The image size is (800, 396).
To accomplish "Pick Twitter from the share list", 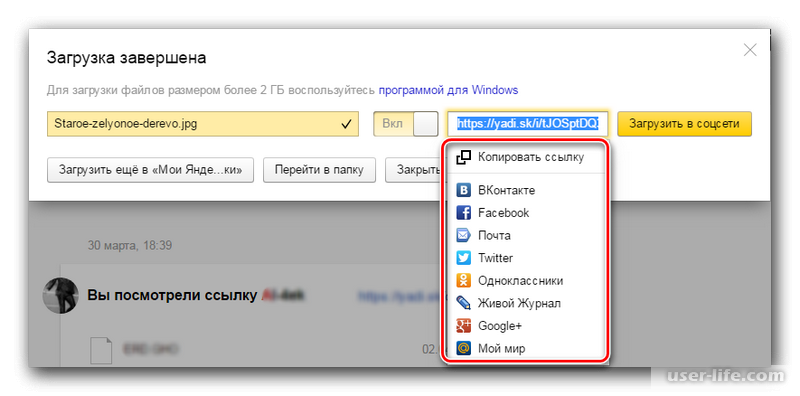I will pos(526,258).
